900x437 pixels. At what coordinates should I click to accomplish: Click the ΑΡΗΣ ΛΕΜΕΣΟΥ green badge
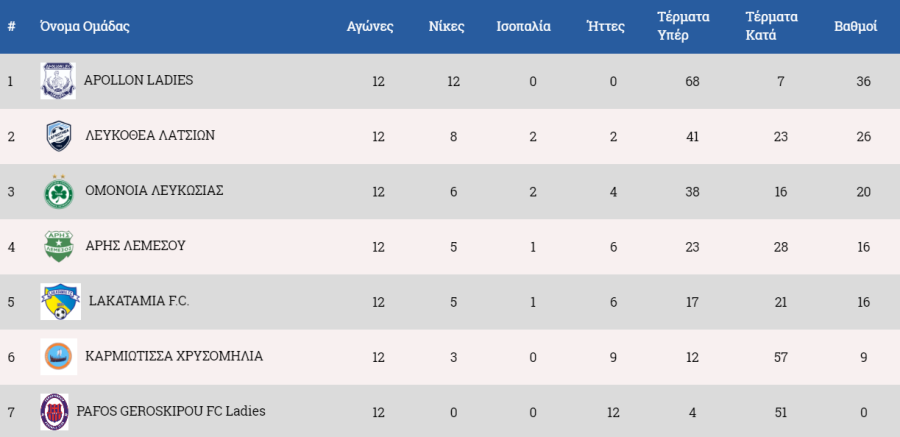pyautogui.click(x=59, y=246)
